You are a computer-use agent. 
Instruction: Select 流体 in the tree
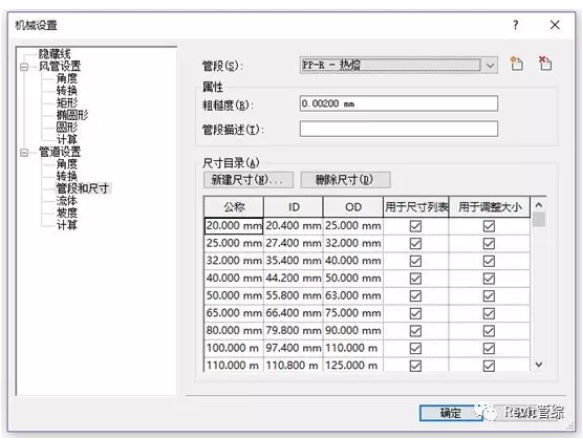point(67,201)
